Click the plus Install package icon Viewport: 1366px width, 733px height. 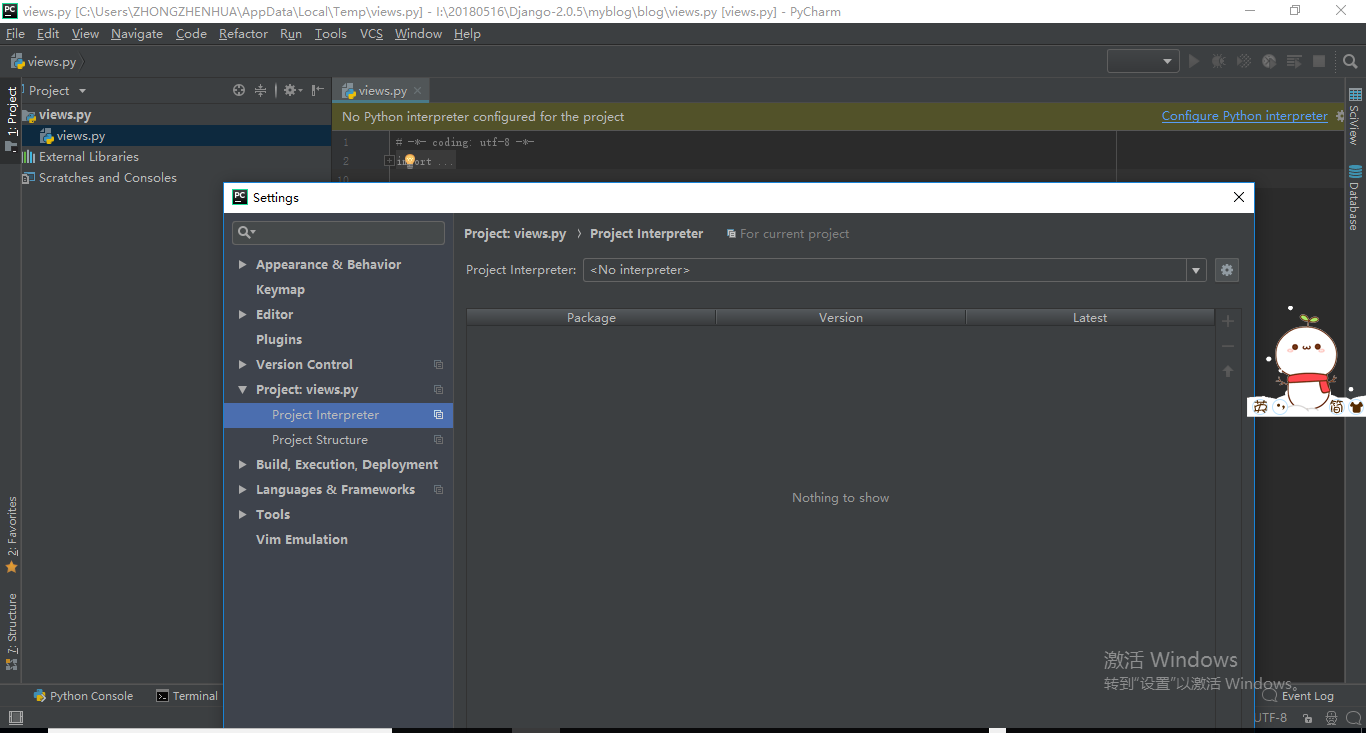(1228, 321)
